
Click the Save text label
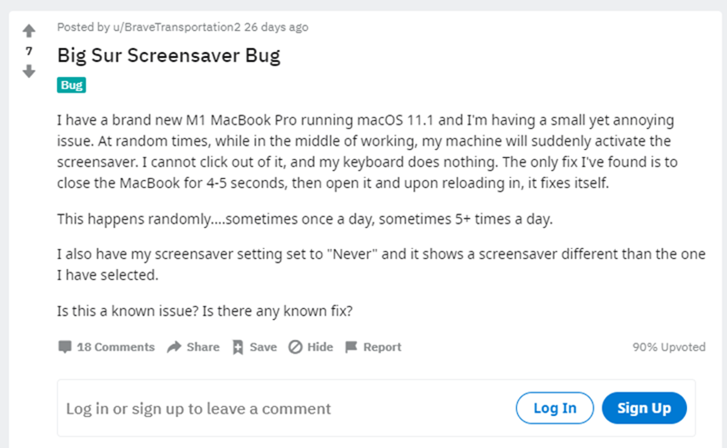pos(263,347)
